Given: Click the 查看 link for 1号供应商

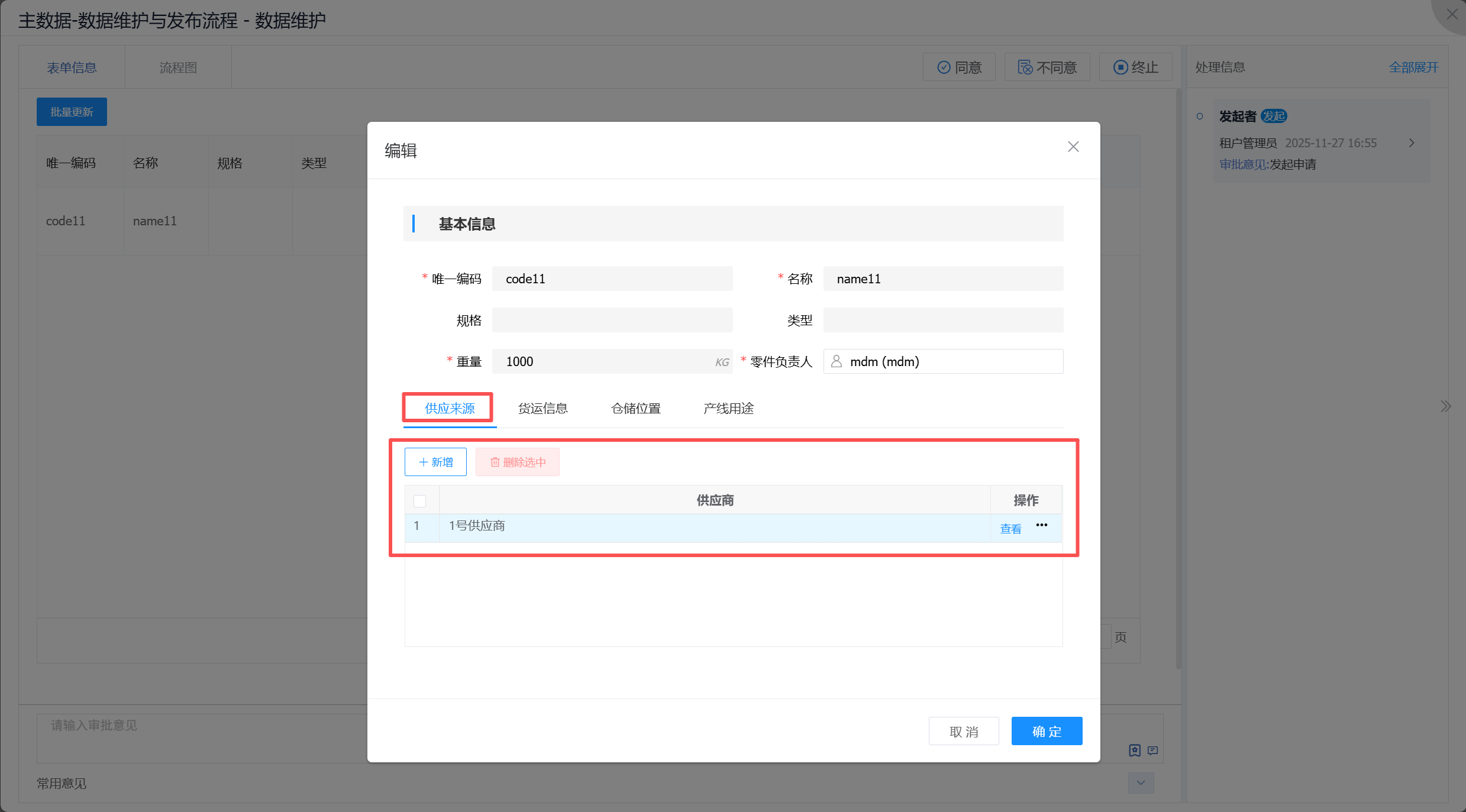Looking at the screenshot, I should (x=1010, y=529).
